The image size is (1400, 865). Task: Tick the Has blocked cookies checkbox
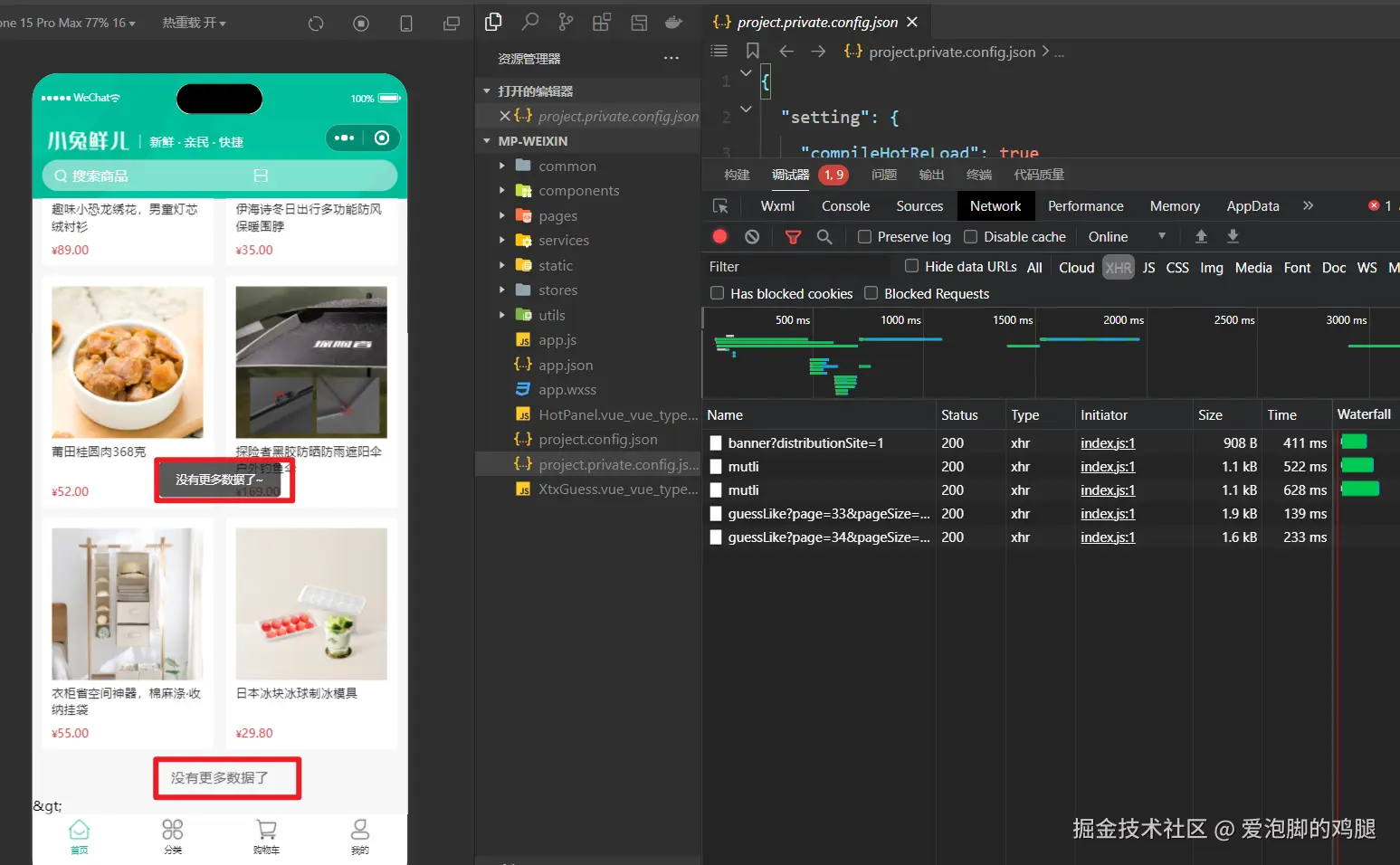pos(717,293)
